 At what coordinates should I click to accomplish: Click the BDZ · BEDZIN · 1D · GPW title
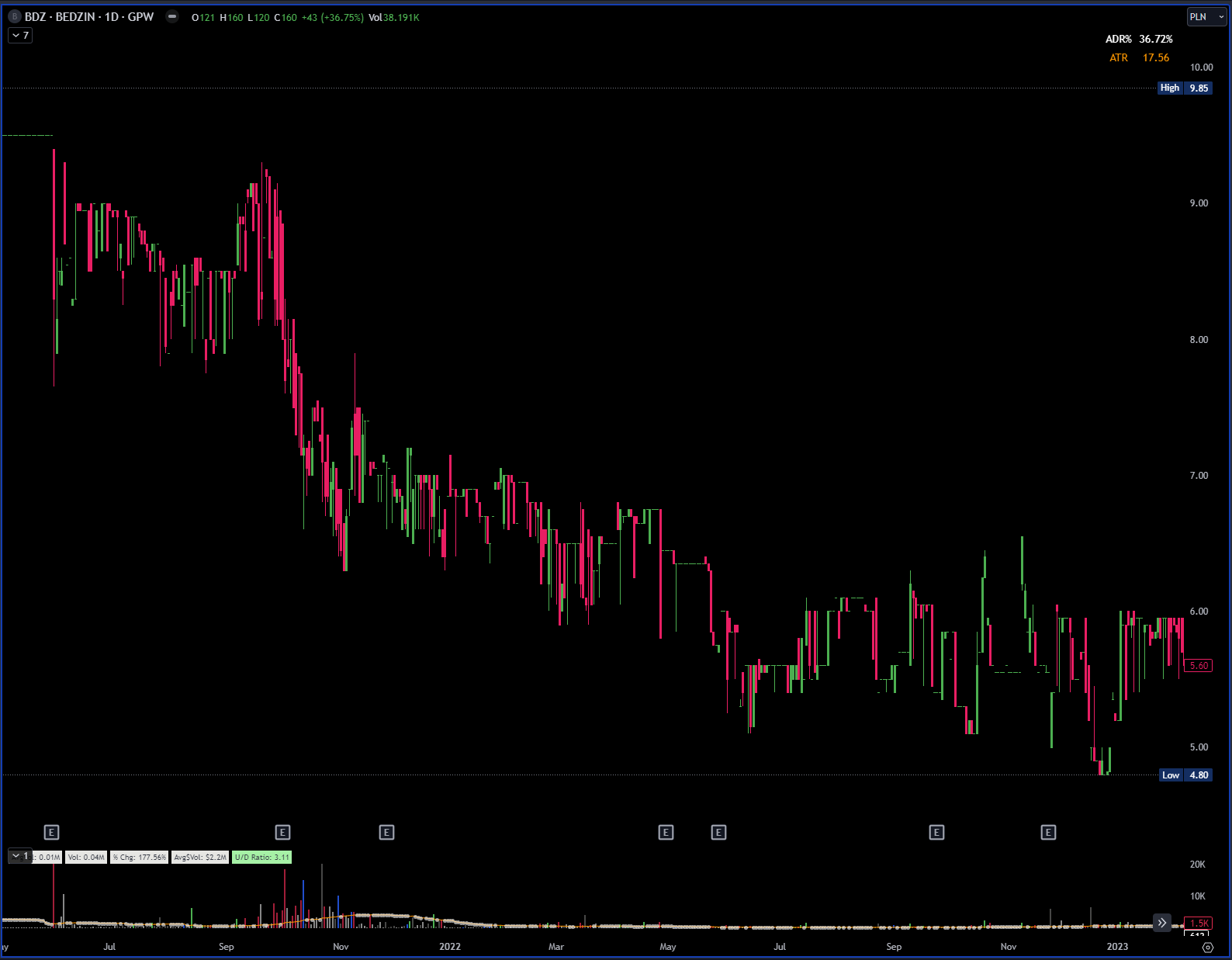point(89,17)
